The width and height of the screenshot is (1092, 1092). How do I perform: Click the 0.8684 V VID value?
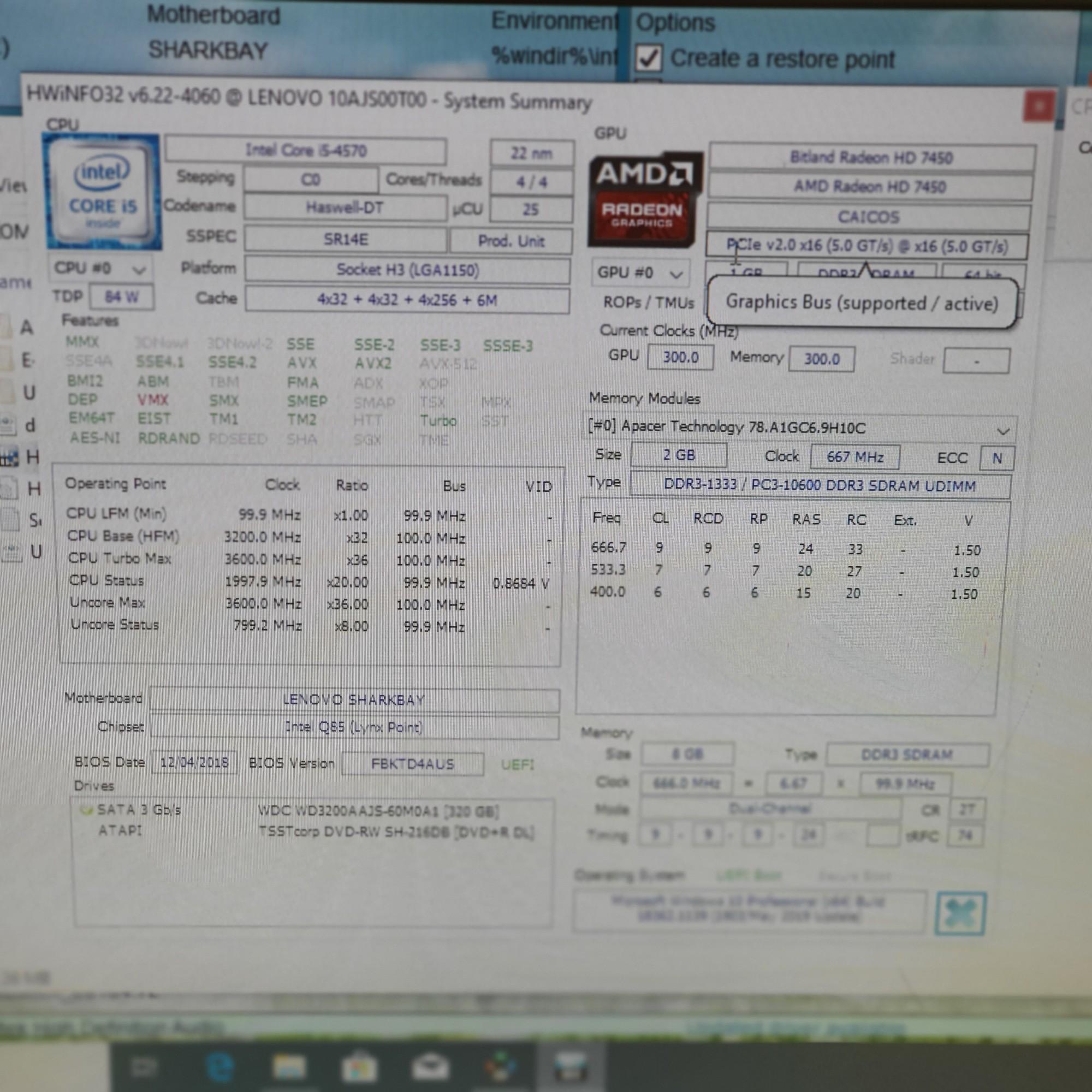pos(520,583)
